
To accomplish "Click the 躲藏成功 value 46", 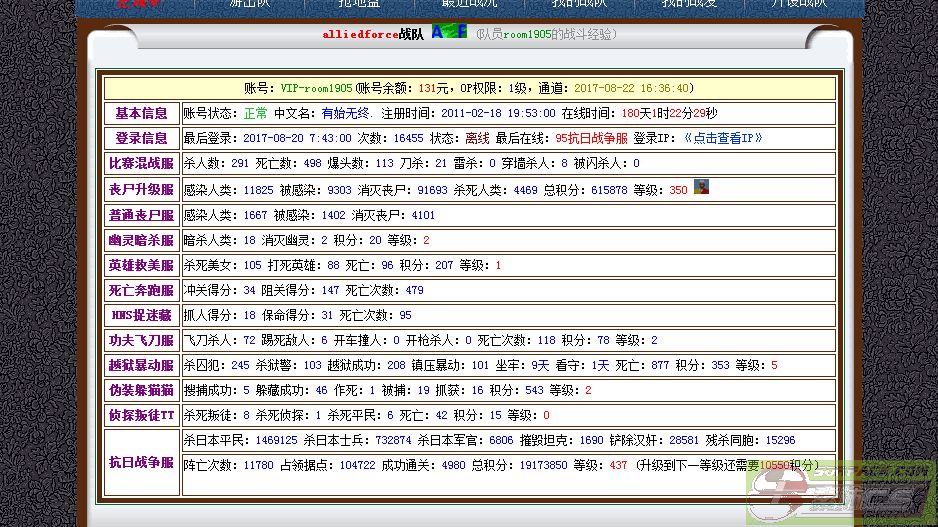I will pos(321,391).
